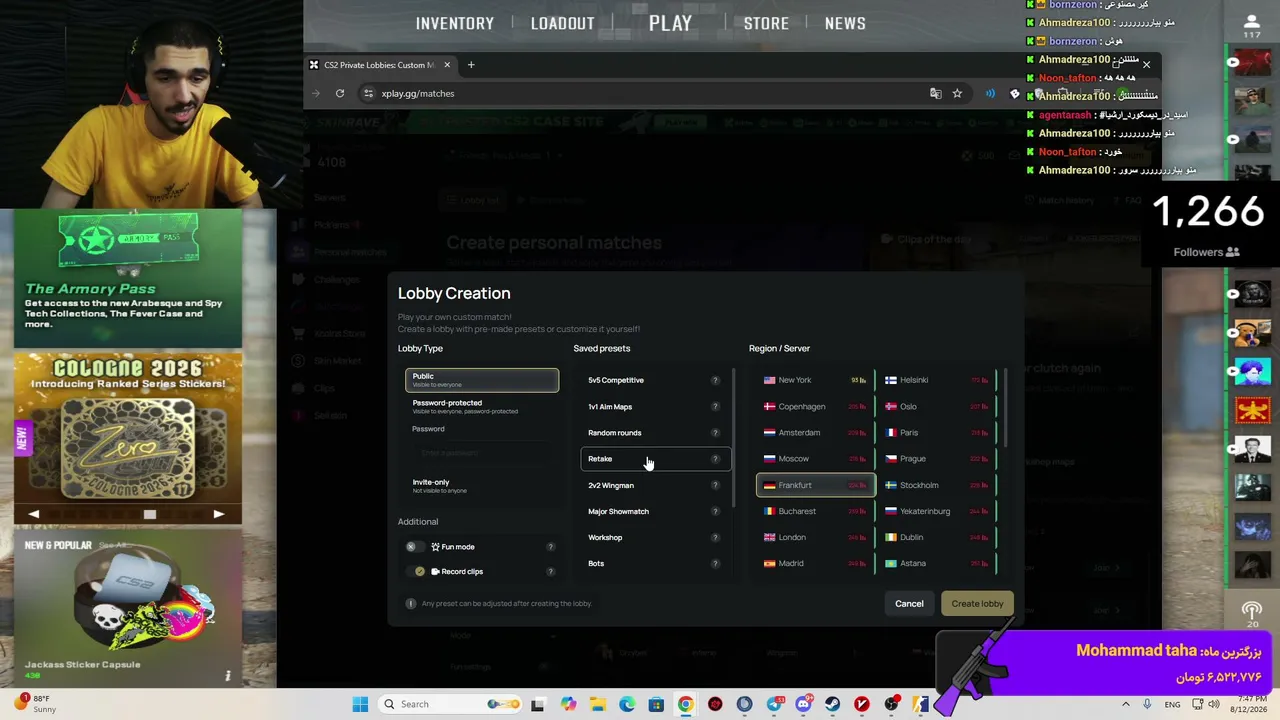Open the Jackass Sticker Capsule item

[128, 610]
